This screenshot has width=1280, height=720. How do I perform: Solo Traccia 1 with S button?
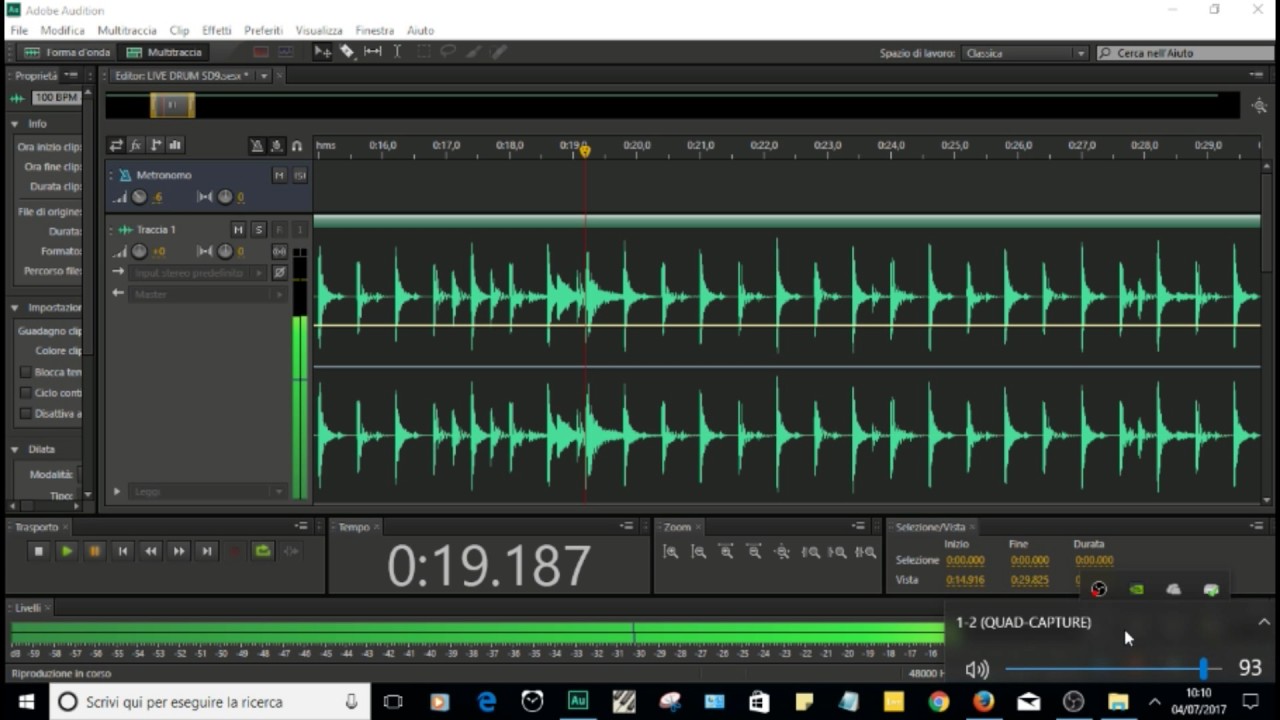pos(258,230)
